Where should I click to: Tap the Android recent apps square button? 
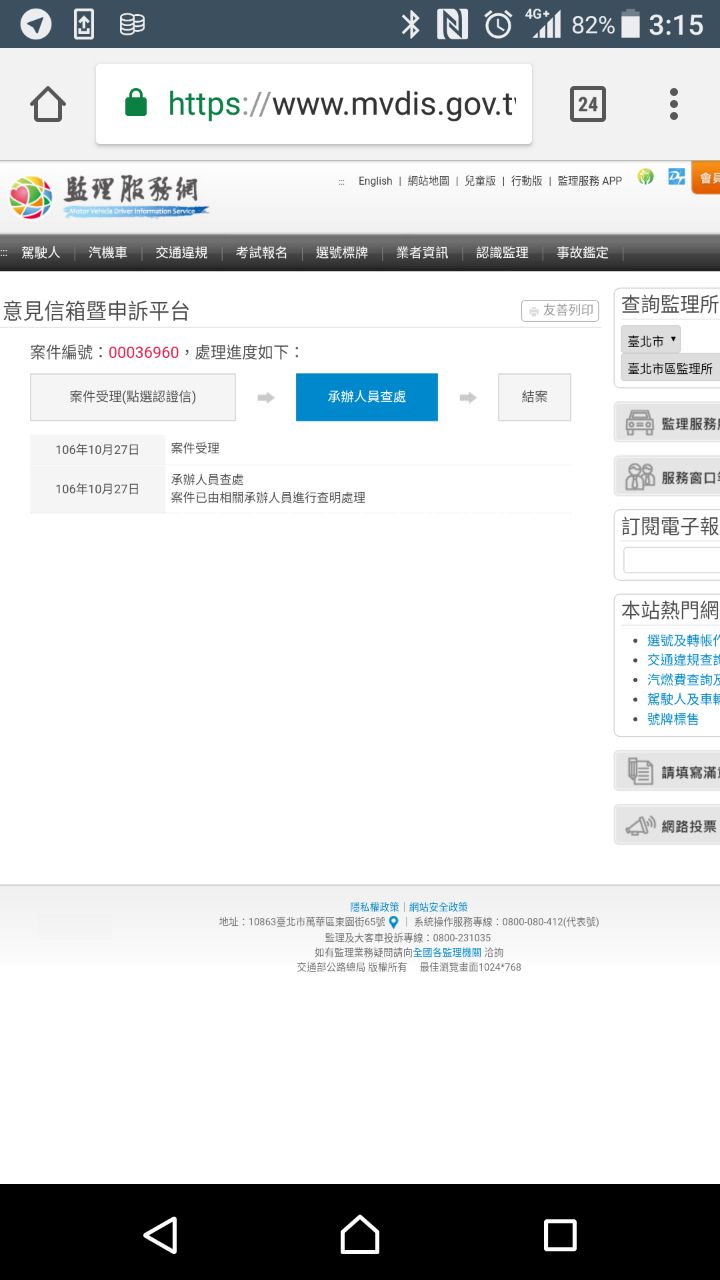pyautogui.click(x=560, y=1235)
